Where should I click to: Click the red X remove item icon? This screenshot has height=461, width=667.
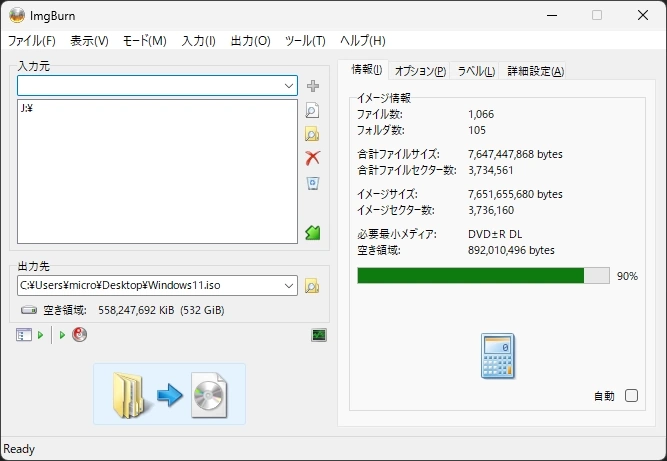(x=313, y=158)
